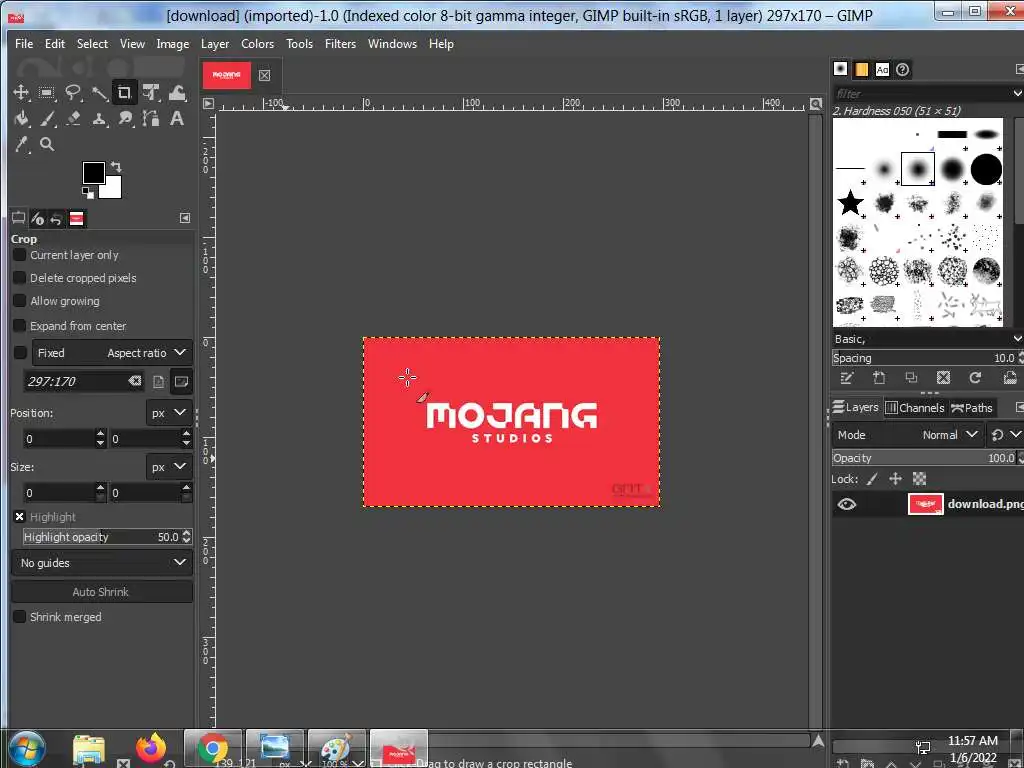Select the Paintbrush tool
The height and width of the screenshot is (768, 1024).
pos(46,118)
